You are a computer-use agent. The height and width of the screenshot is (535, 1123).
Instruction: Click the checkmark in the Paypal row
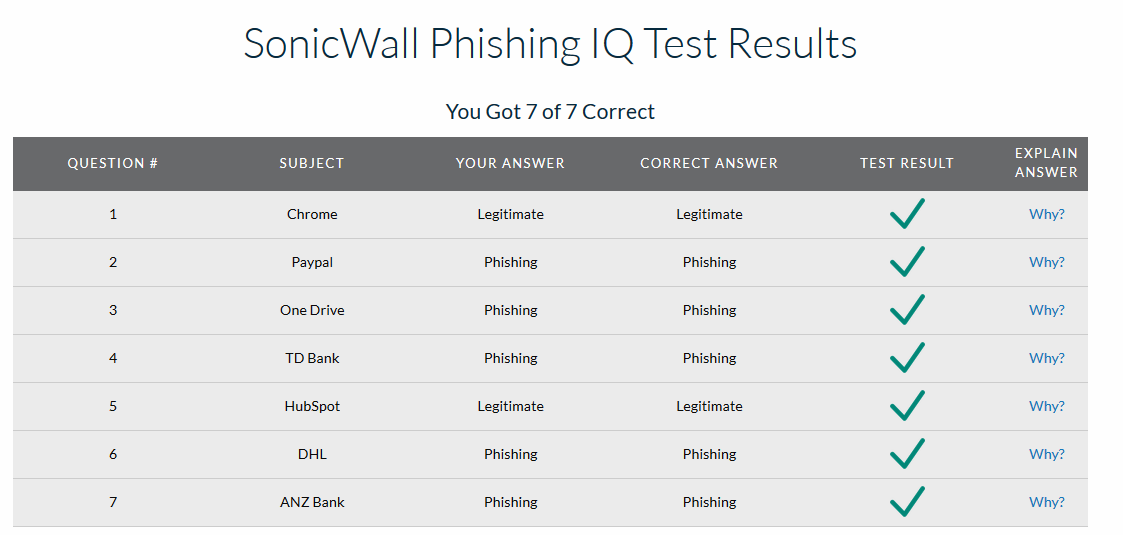tap(907, 262)
